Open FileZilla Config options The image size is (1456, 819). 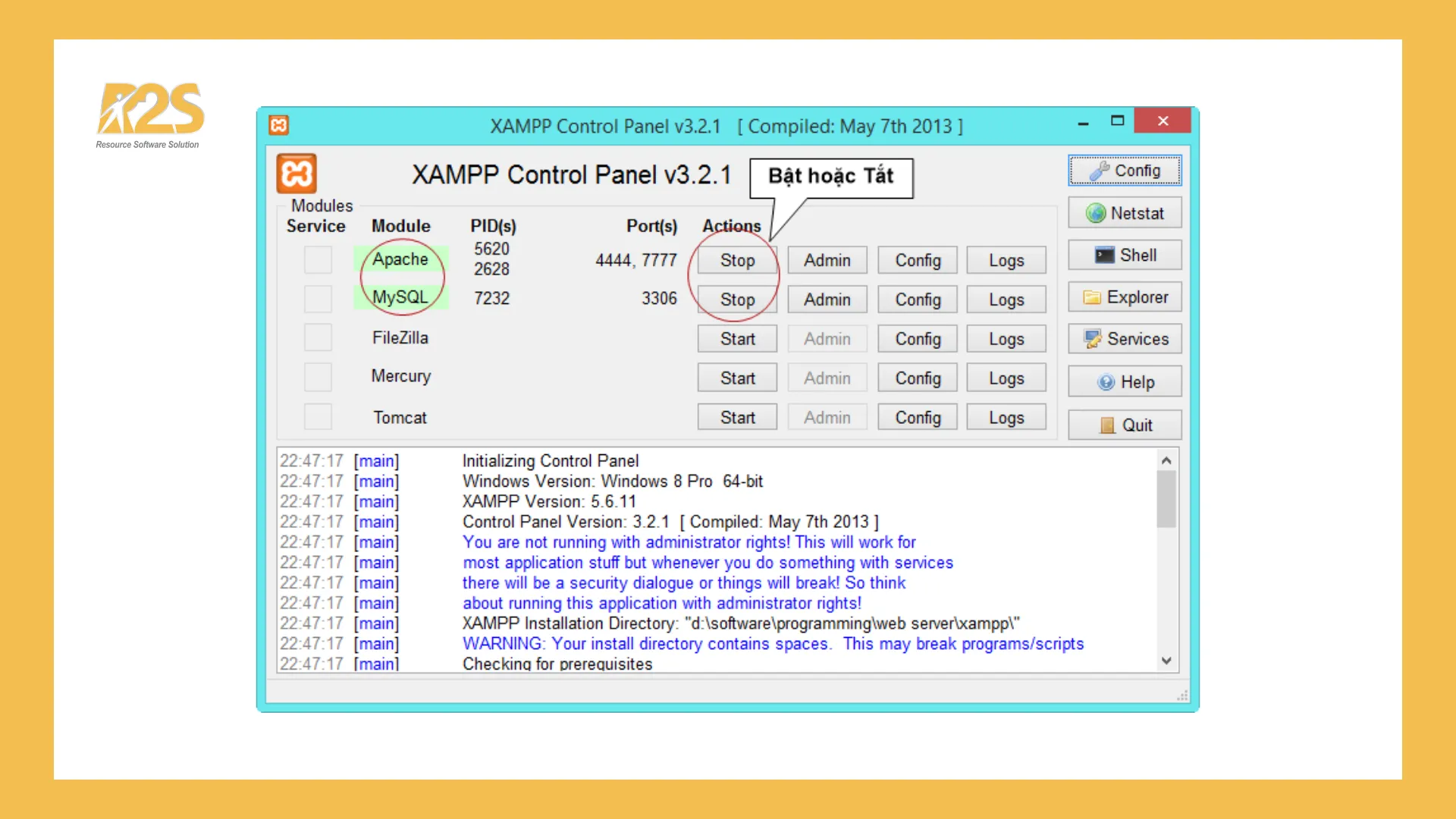[917, 338]
